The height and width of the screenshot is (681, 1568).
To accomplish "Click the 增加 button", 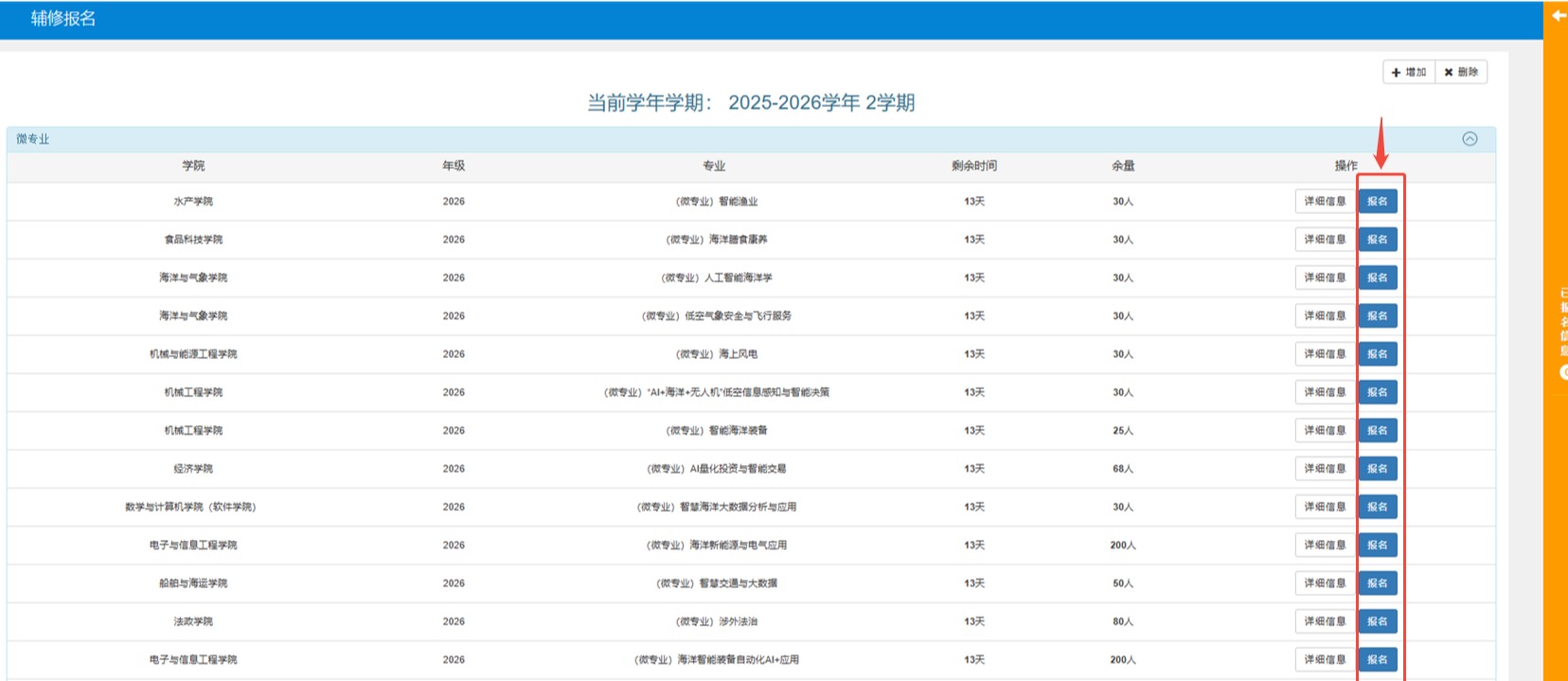I will click(1409, 72).
